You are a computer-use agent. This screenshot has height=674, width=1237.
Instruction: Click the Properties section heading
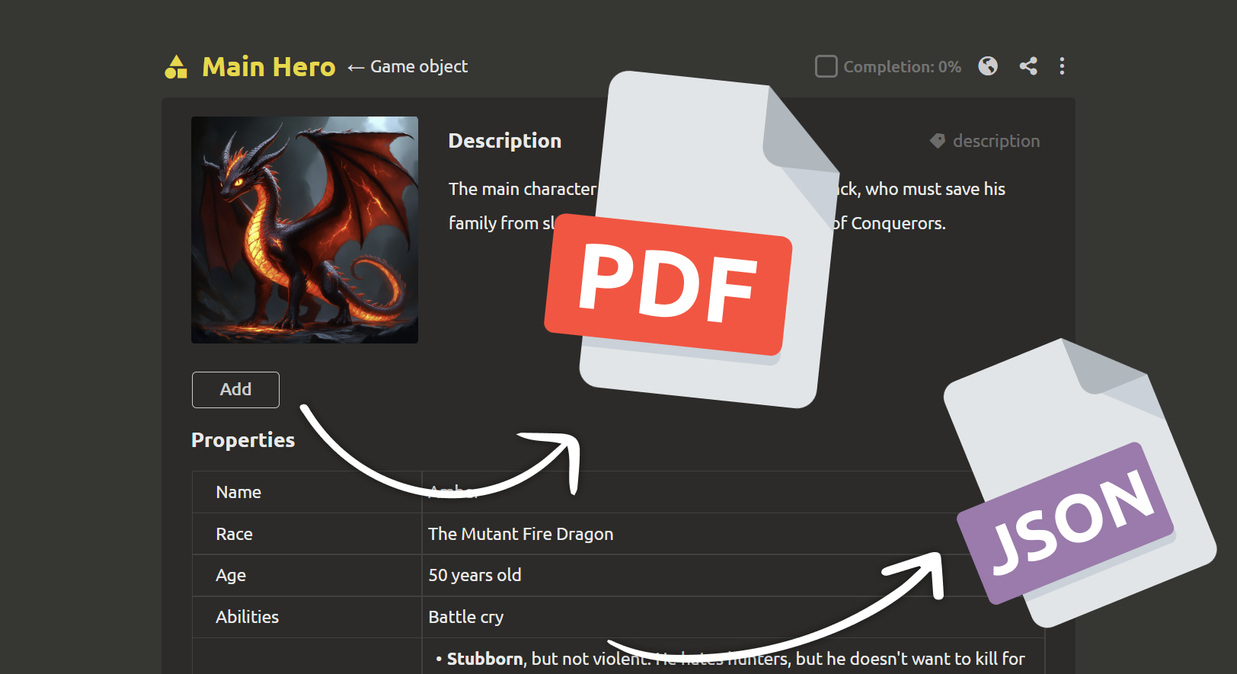point(243,440)
